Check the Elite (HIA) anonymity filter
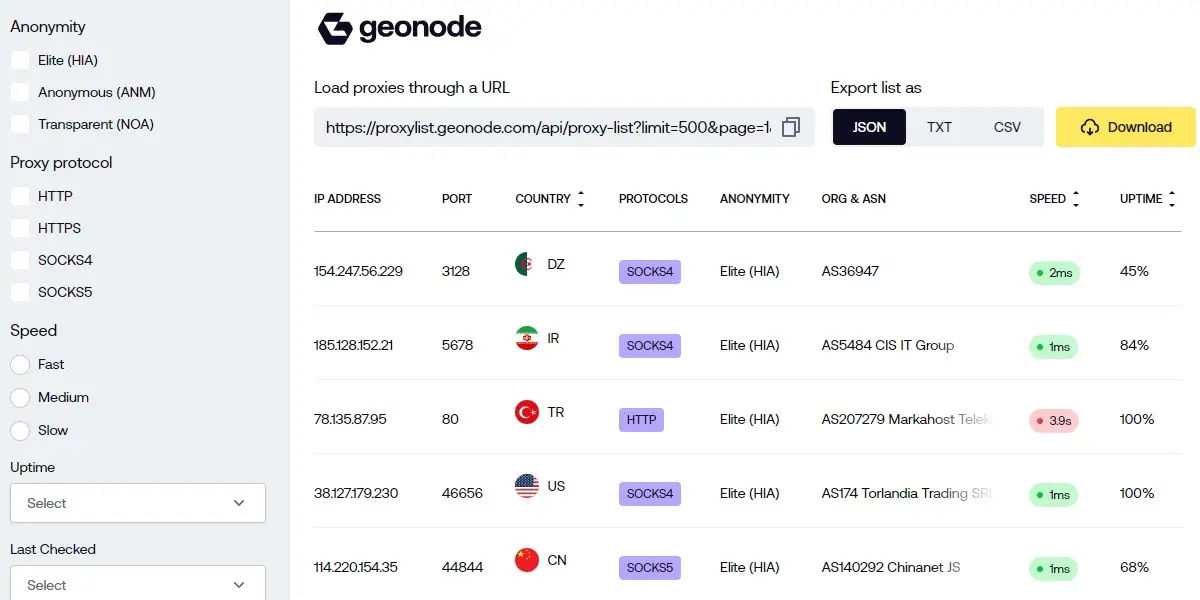Image resolution: width=1200 pixels, height=600 pixels. point(19,60)
